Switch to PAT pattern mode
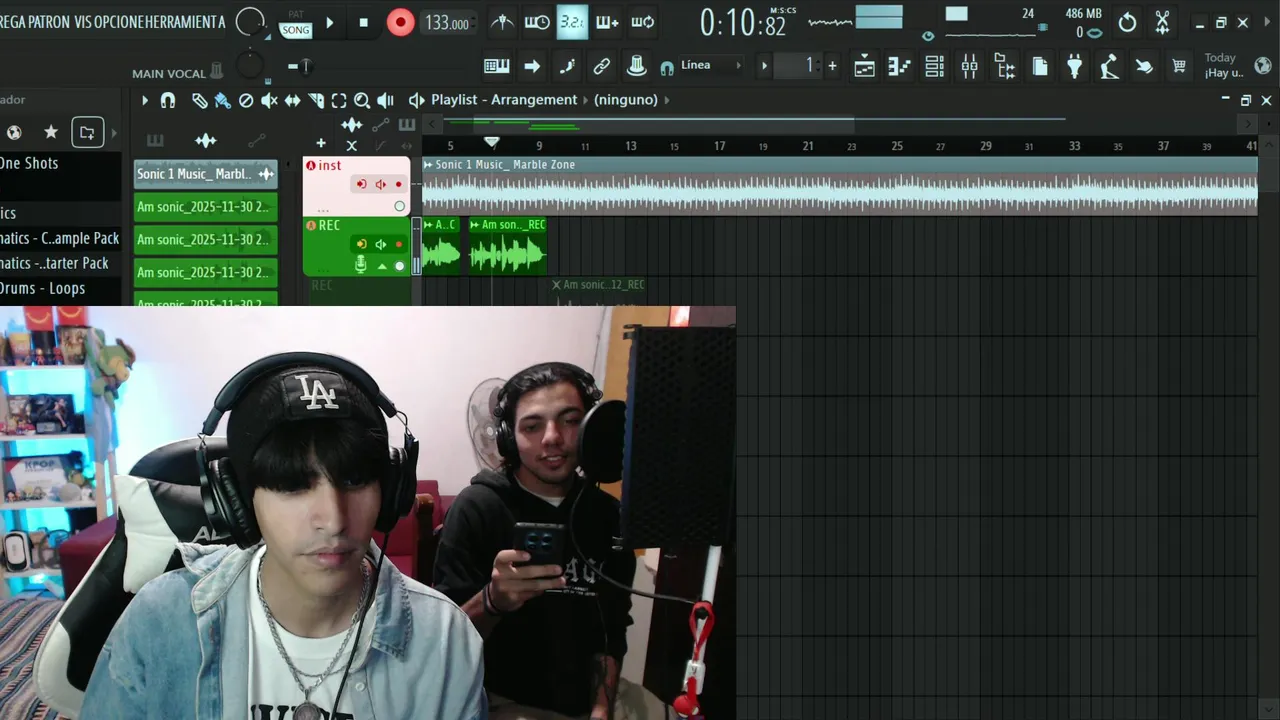The width and height of the screenshot is (1280, 720). pos(295,14)
